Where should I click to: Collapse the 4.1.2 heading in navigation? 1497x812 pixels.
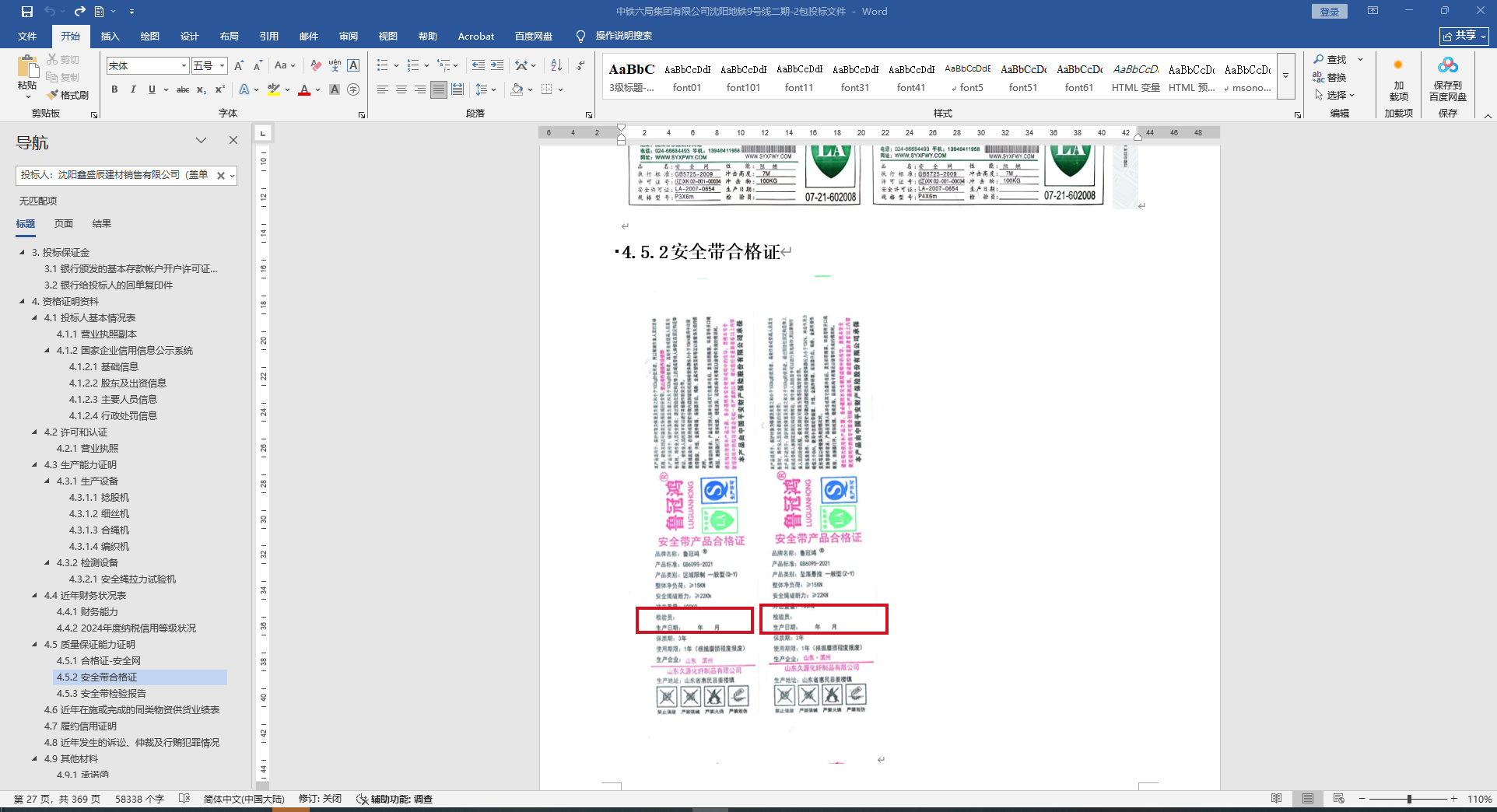click(47, 351)
